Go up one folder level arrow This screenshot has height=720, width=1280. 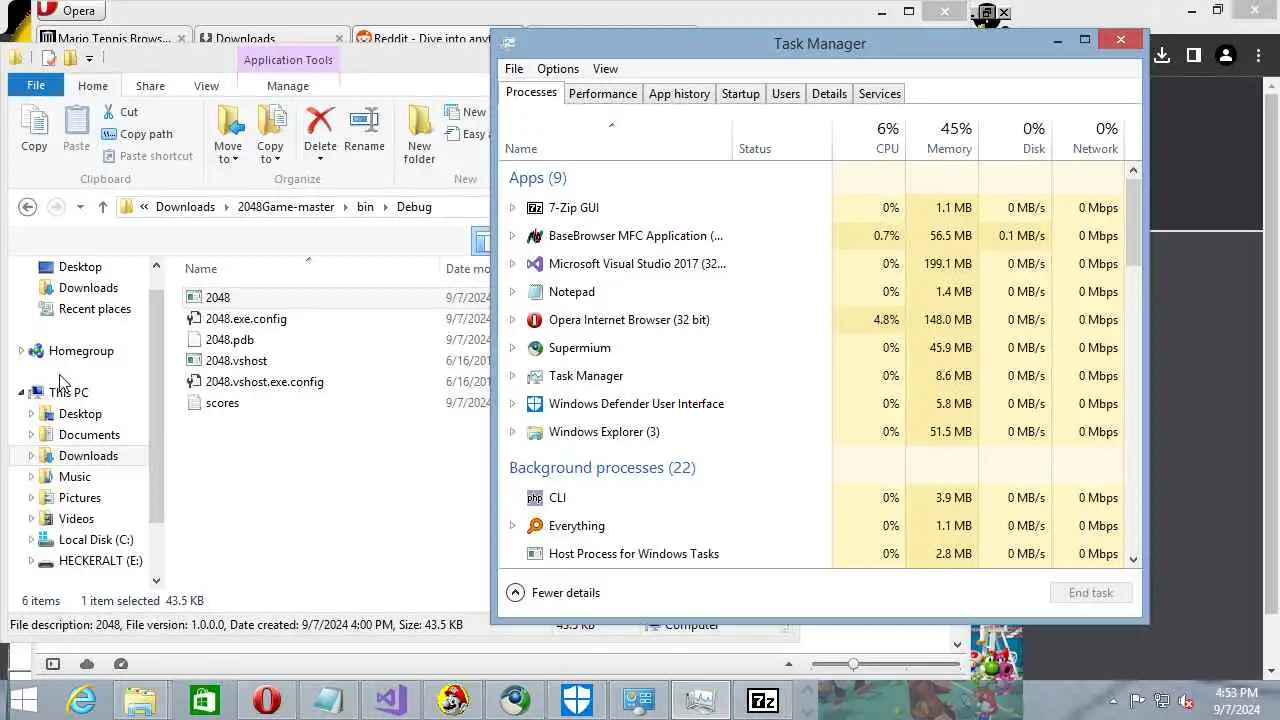point(102,207)
